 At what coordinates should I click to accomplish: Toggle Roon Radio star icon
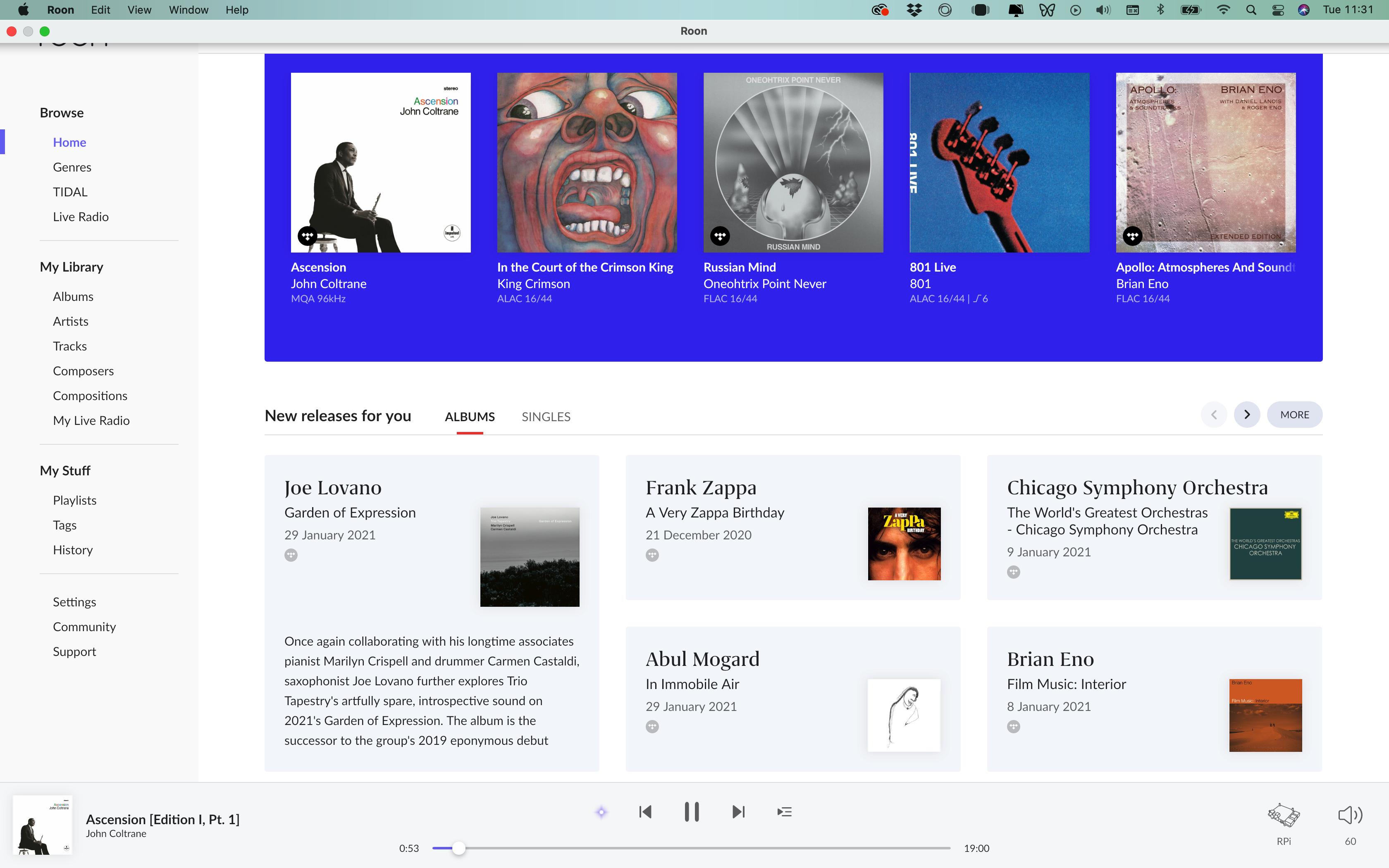pyautogui.click(x=601, y=812)
